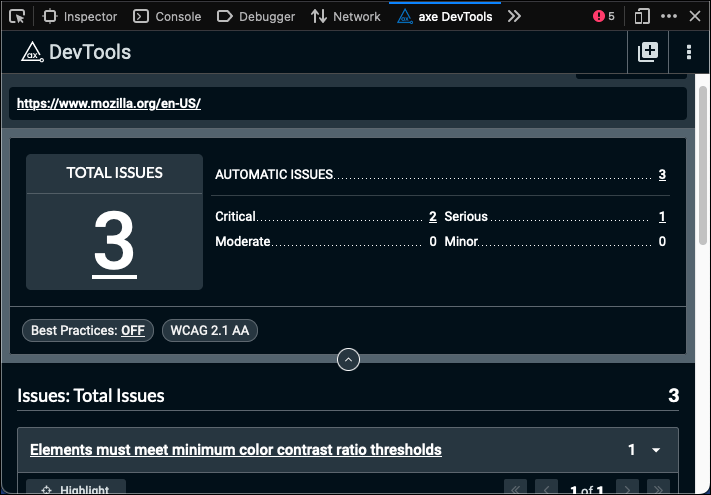Open DevTools customize ellipsis menu
The height and width of the screenshot is (495, 711).
click(669, 16)
